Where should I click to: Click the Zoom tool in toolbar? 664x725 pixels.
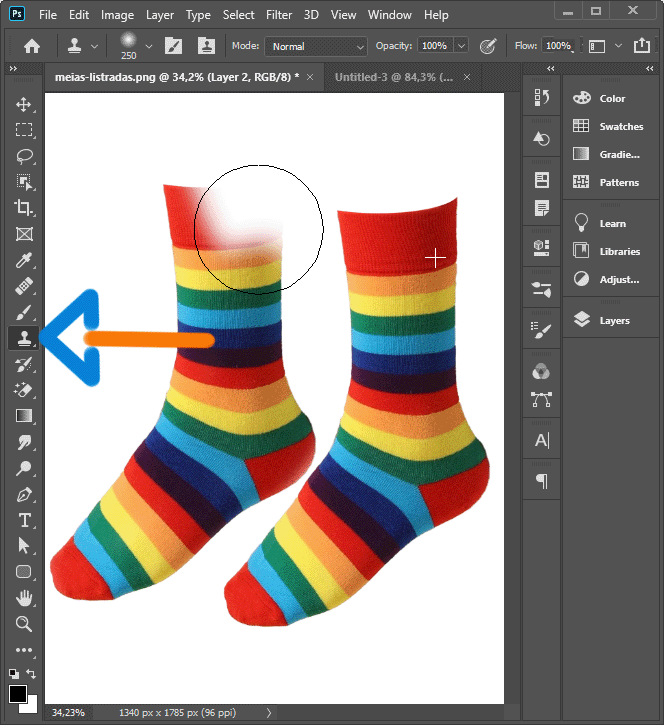(24, 624)
